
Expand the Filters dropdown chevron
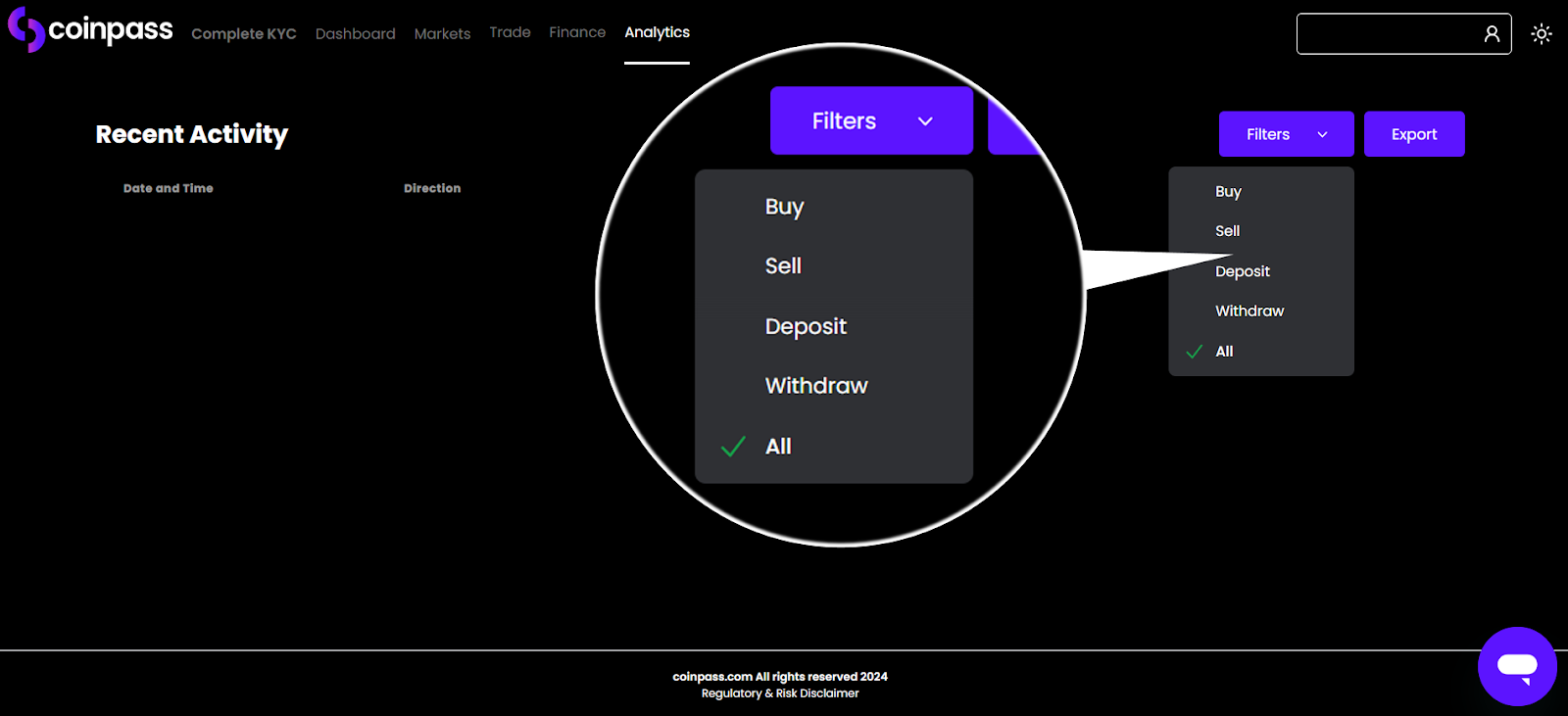[x=1322, y=134]
